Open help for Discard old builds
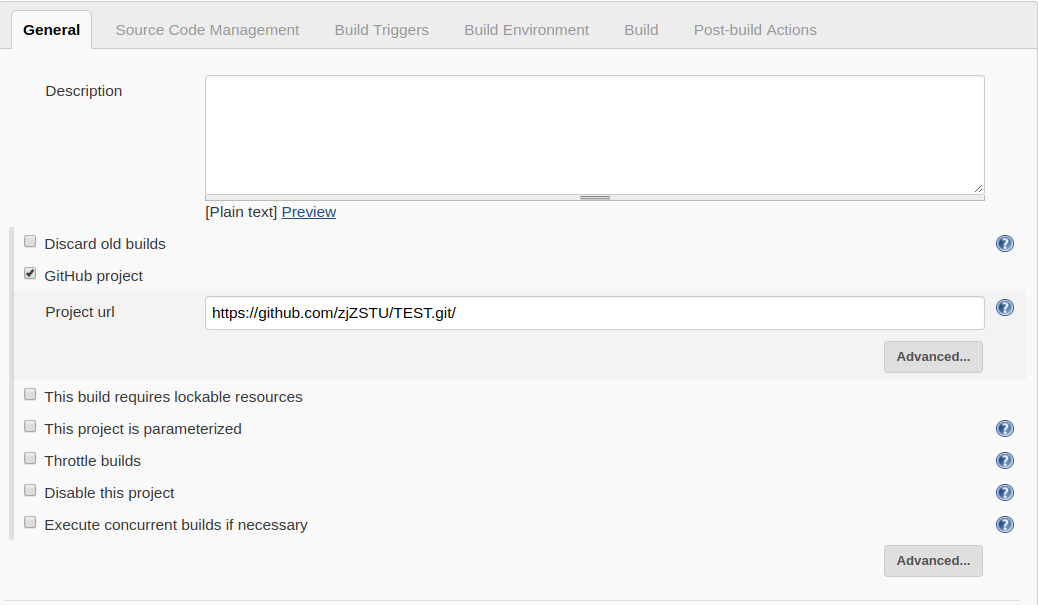1038x605 pixels. (1005, 243)
